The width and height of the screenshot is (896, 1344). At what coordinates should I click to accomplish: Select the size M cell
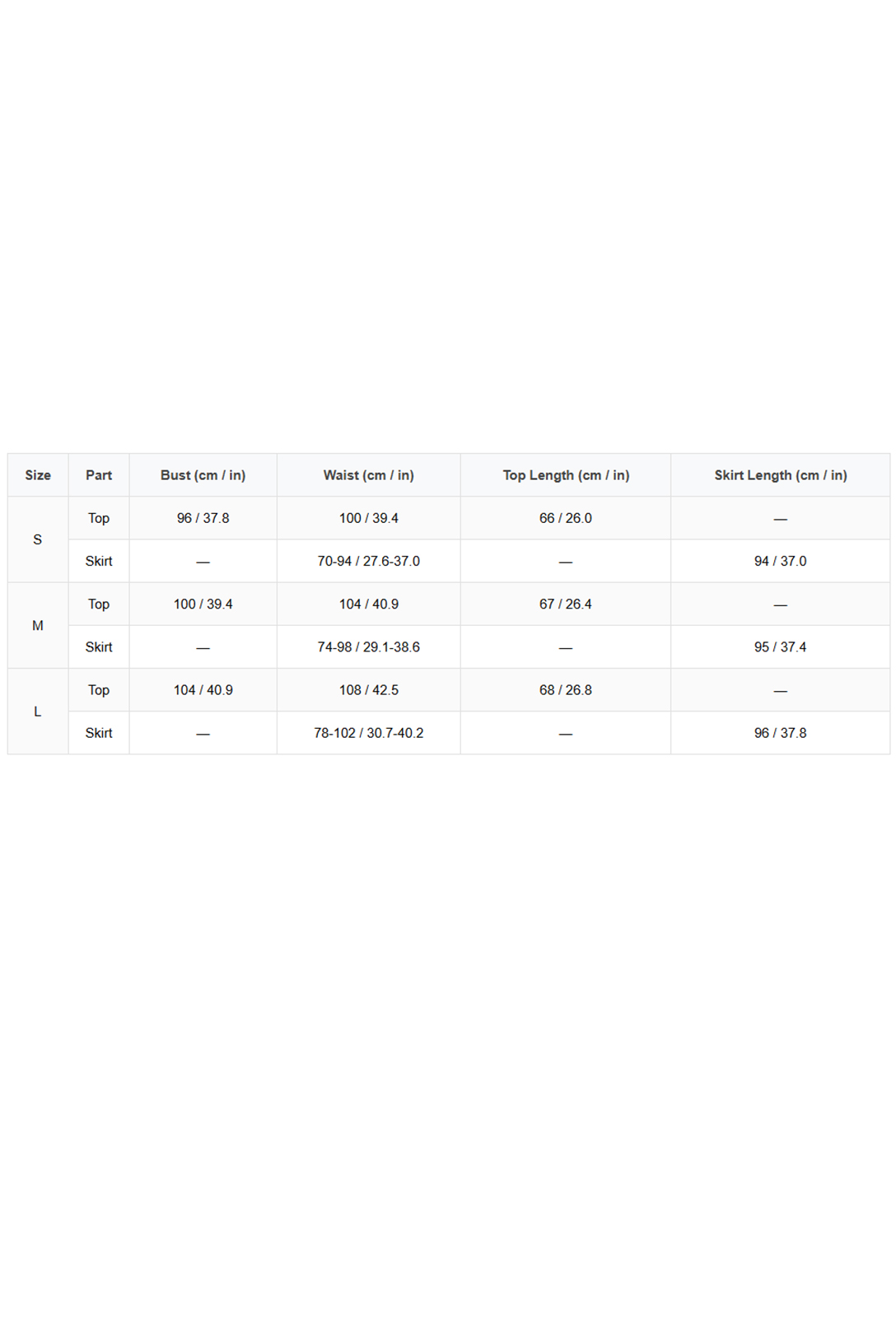(38, 626)
